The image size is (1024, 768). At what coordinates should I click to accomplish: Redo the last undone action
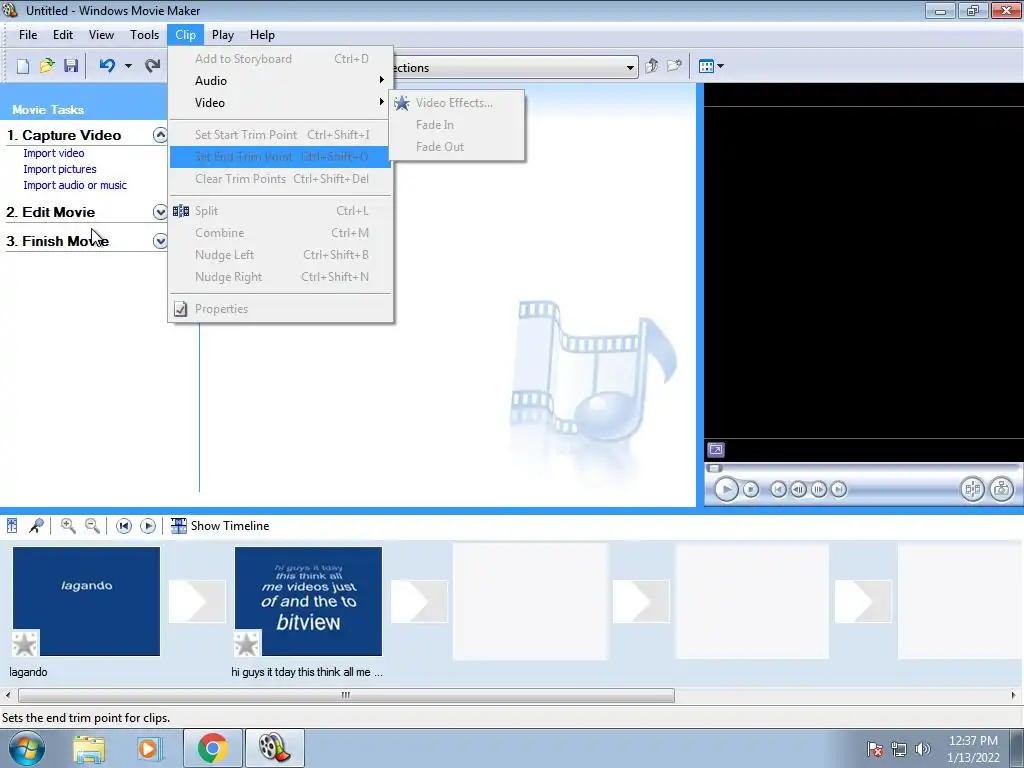[152, 66]
